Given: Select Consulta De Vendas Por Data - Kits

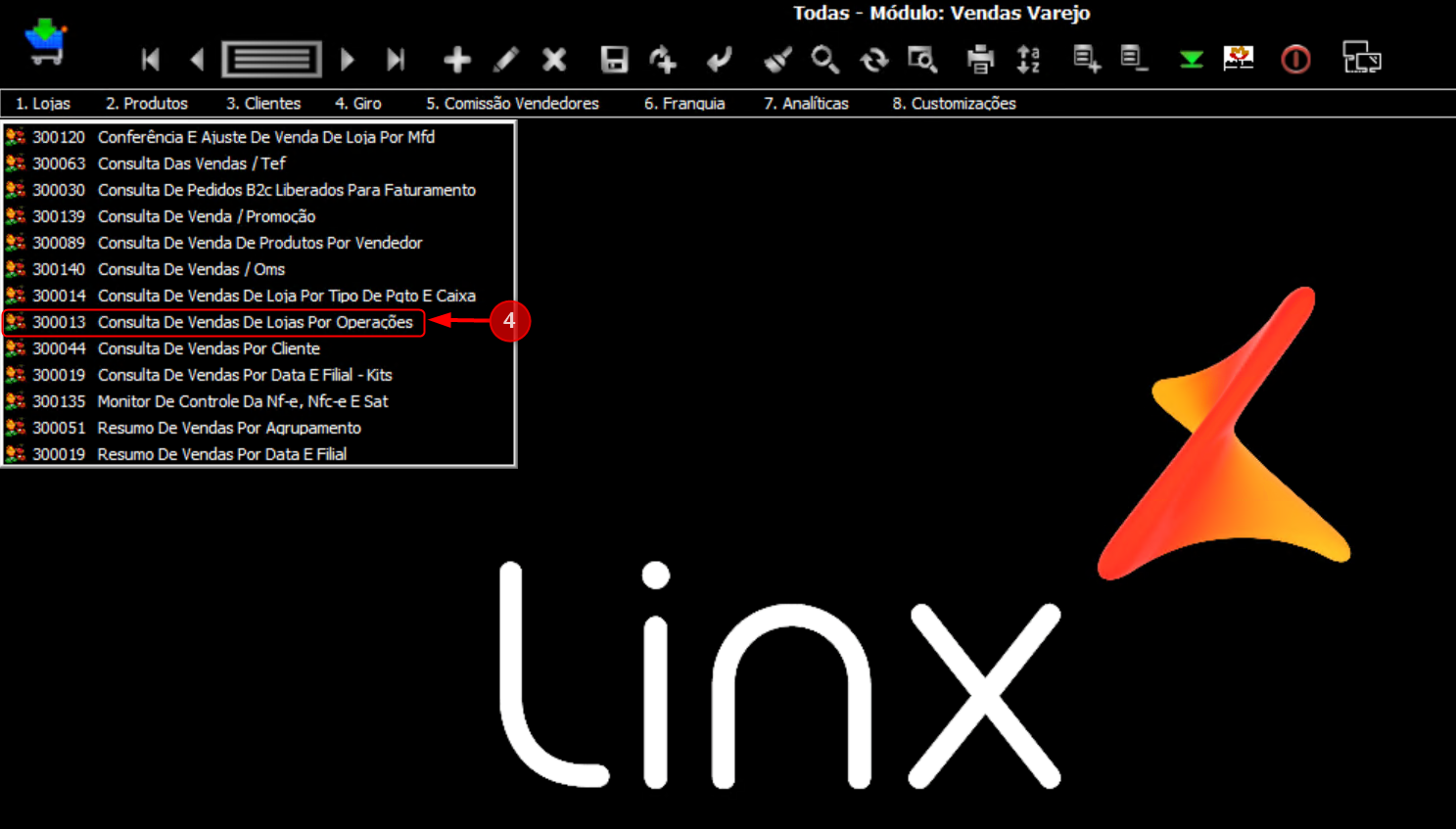Looking at the screenshot, I should pyautogui.click(x=258, y=375).
